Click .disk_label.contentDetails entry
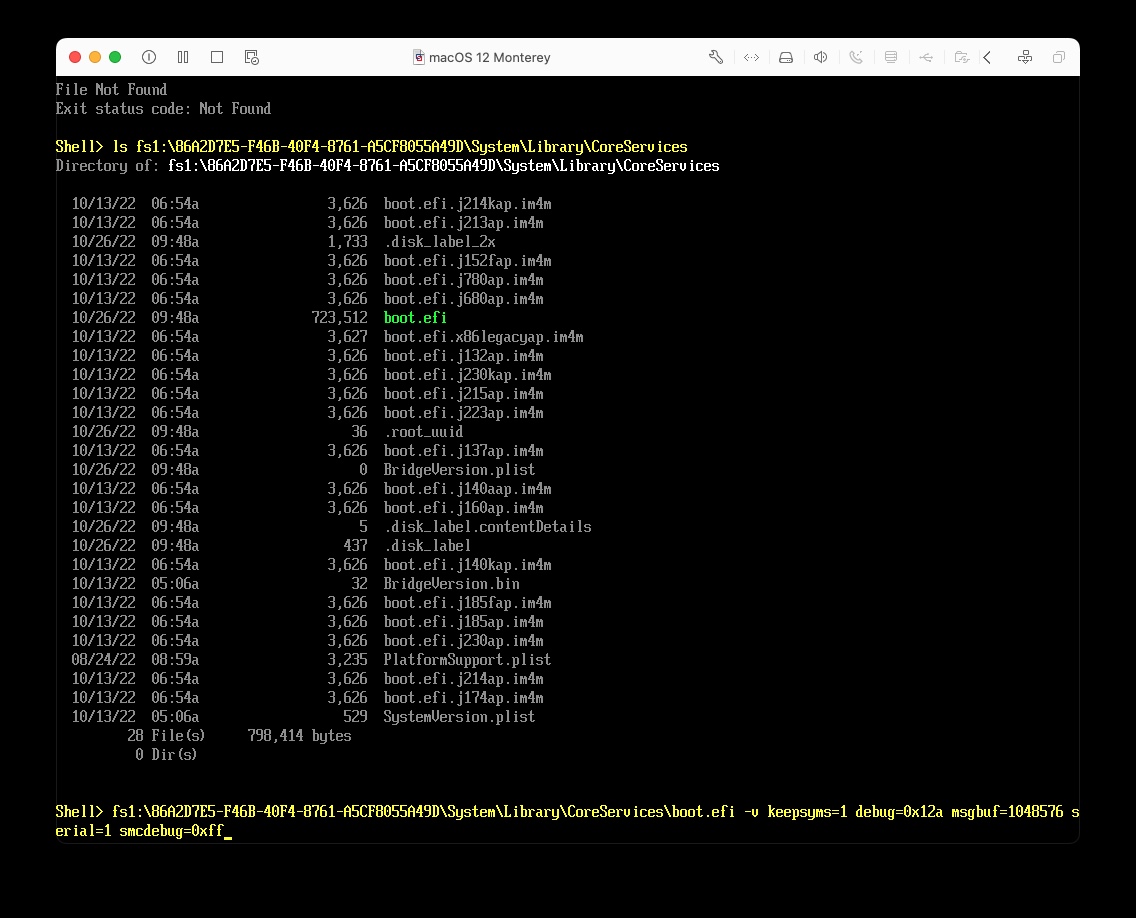 488,526
